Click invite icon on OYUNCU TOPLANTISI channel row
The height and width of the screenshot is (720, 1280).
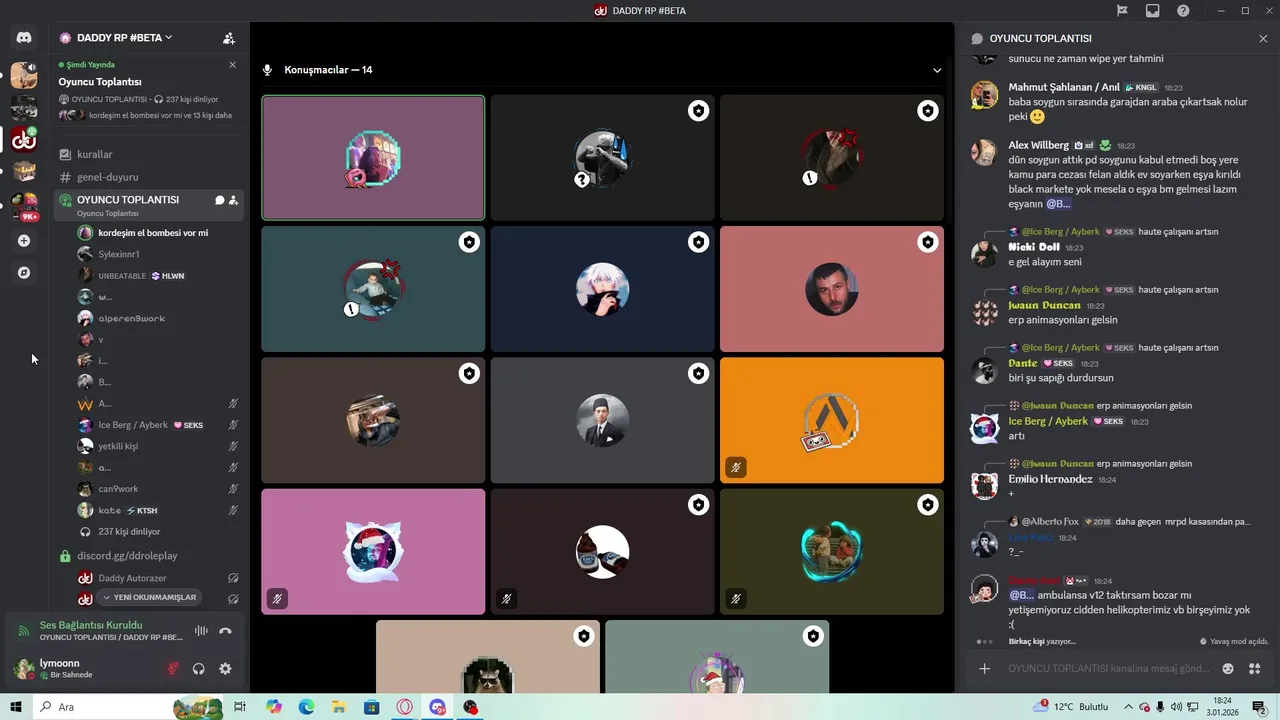(x=233, y=200)
